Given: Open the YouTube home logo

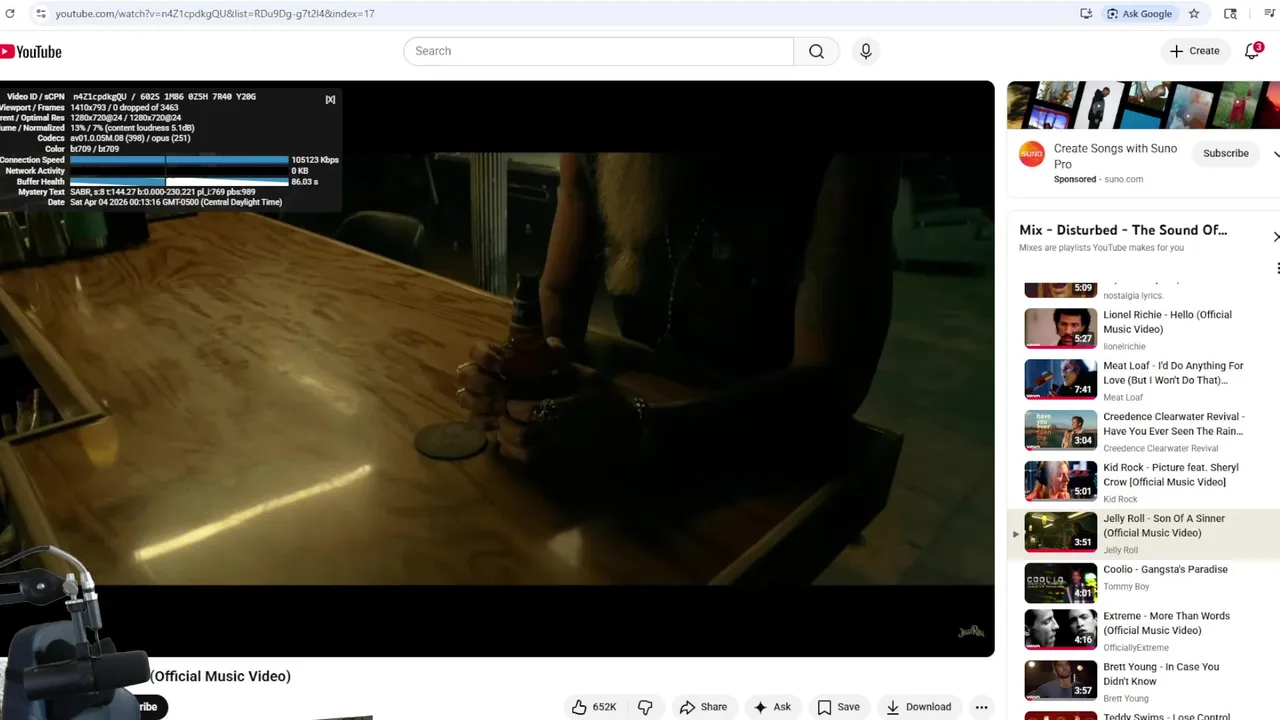Looking at the screenshot, I should coord(31,52).
